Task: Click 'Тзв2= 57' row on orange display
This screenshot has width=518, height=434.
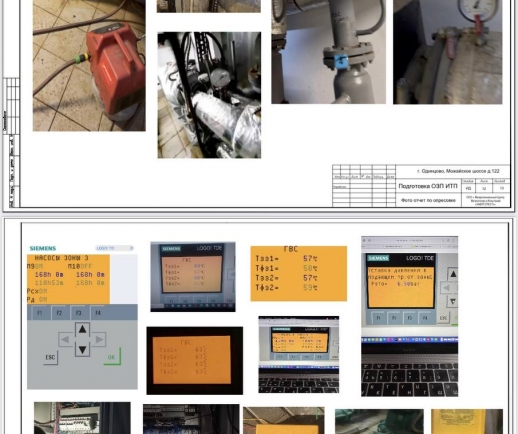Action: coord(287,278)
